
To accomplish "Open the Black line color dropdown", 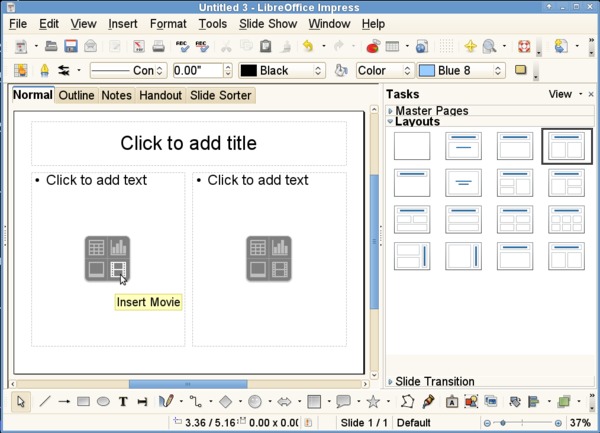I will point(282,70).
